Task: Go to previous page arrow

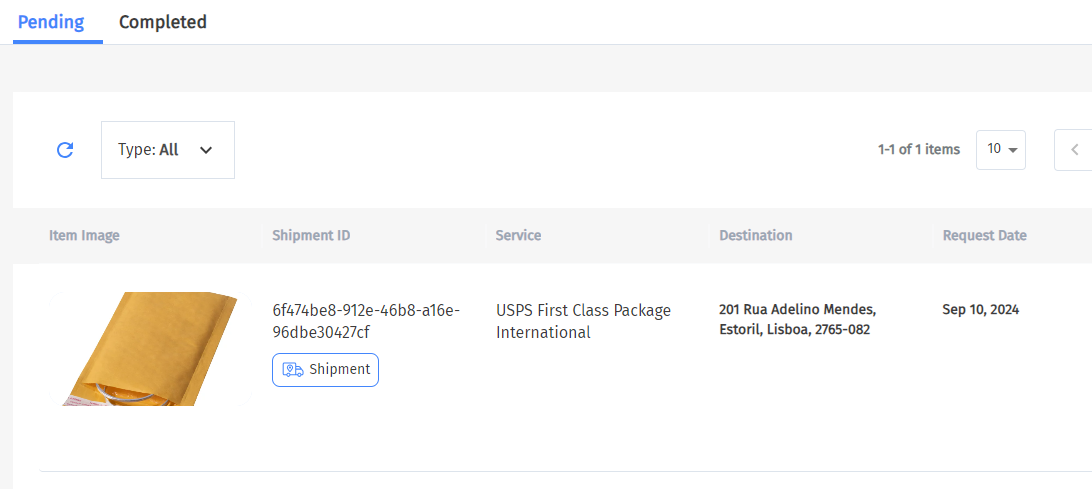Action: click(1074, 150)
